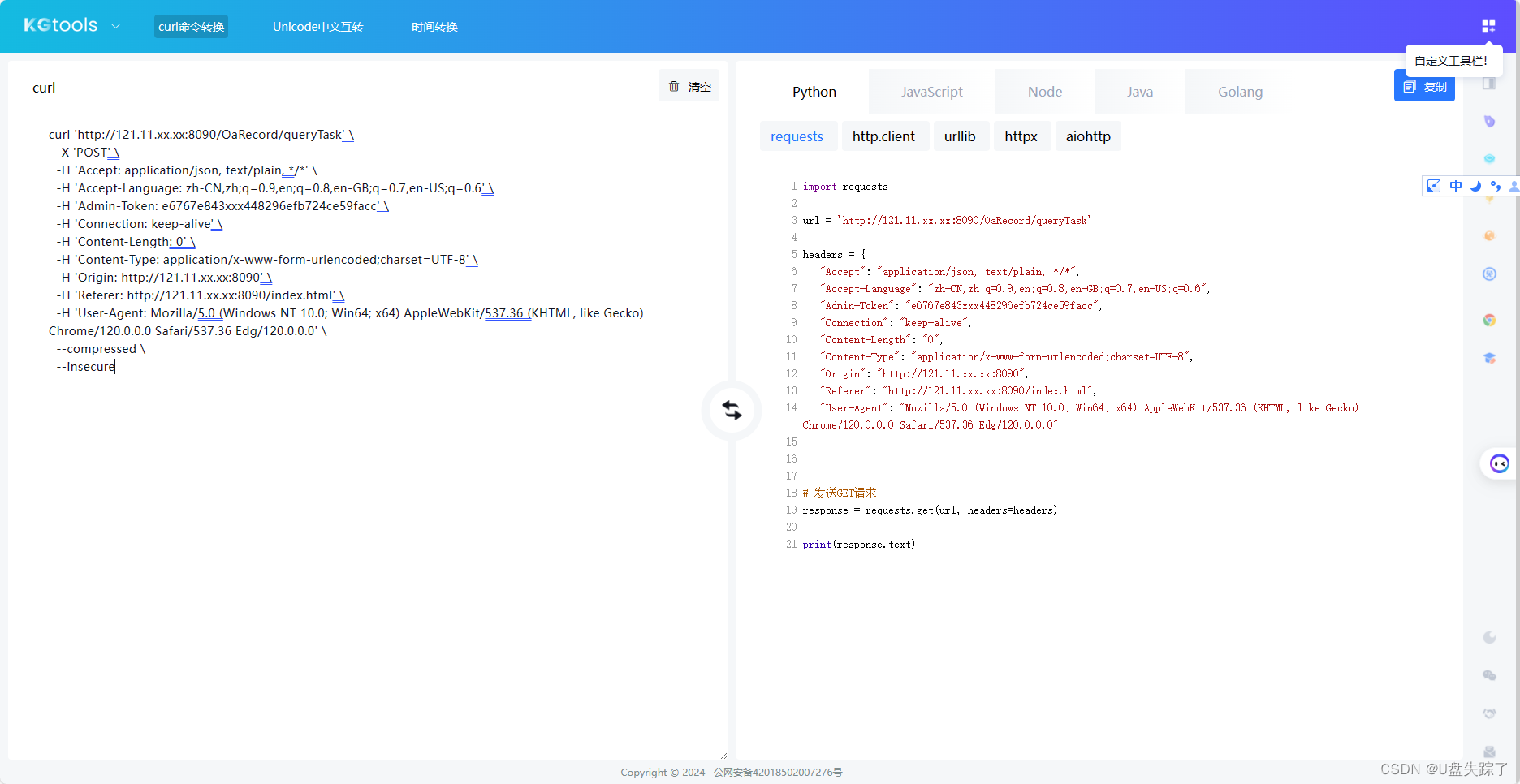
Task: Click the swap arrows convert icon
Action: tap(732, 411)
